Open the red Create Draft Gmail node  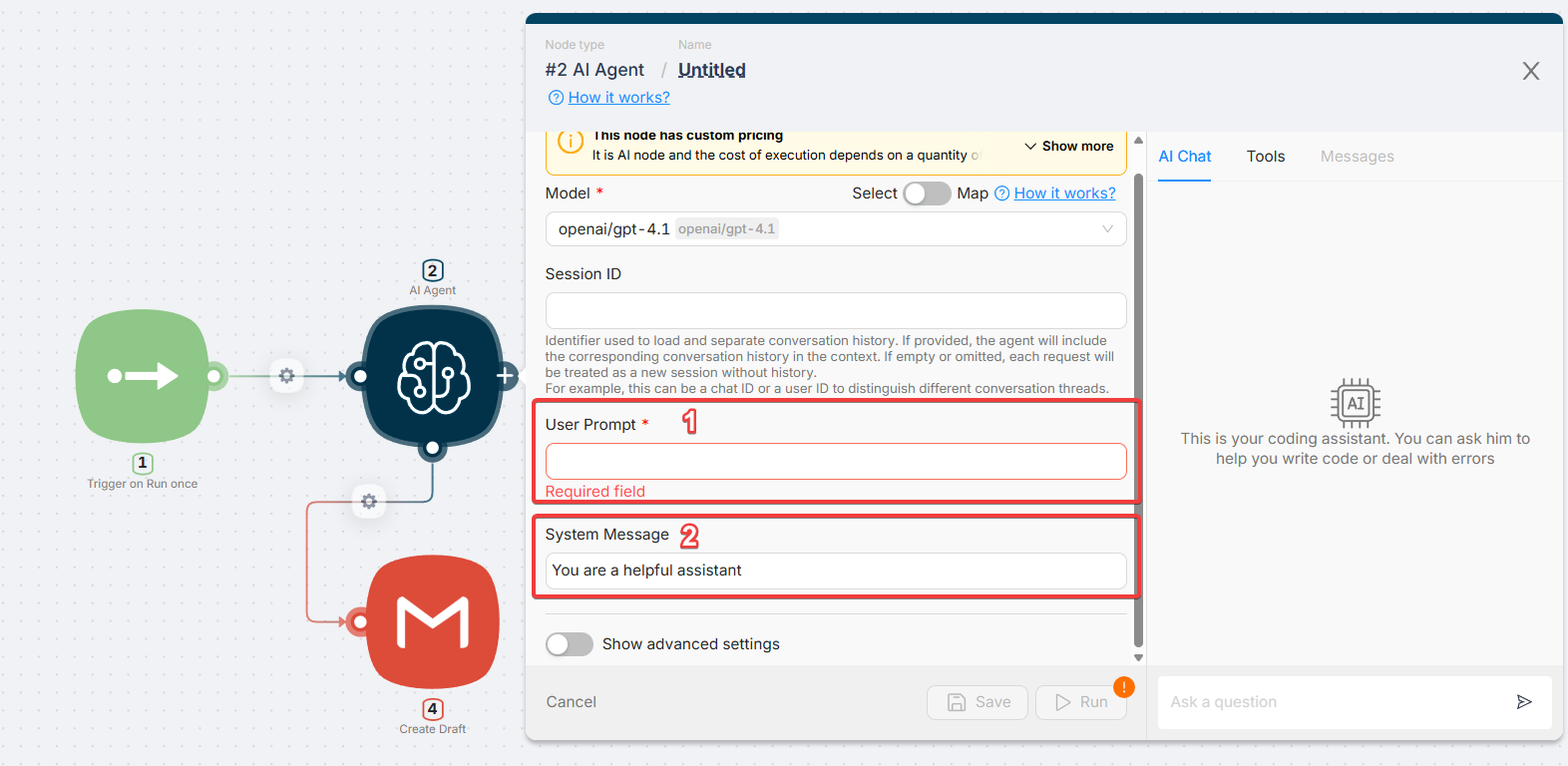432,621
